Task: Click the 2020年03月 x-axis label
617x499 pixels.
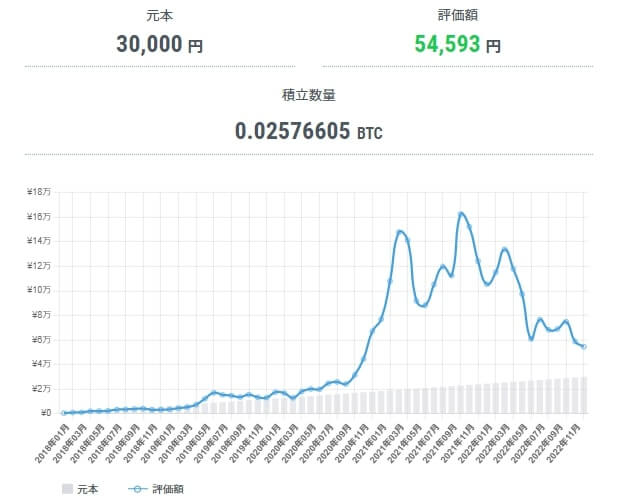Action: 281,444
